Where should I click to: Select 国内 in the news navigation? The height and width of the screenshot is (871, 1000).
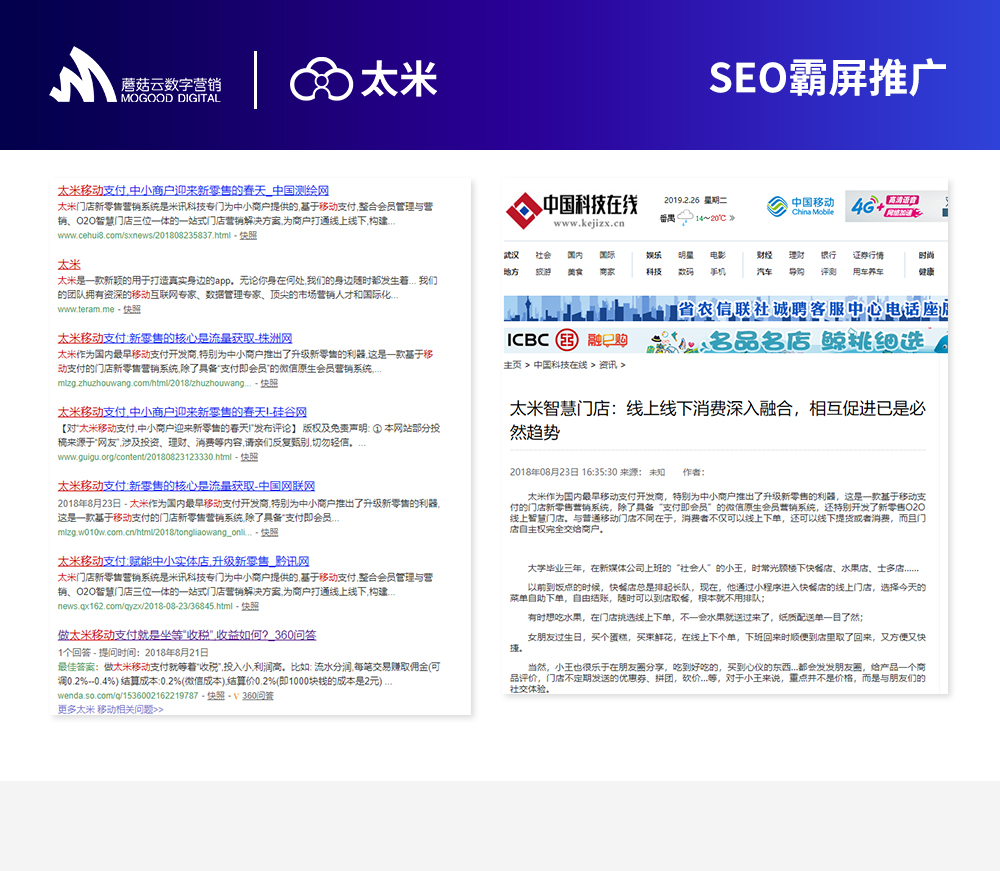coord(575,255)
